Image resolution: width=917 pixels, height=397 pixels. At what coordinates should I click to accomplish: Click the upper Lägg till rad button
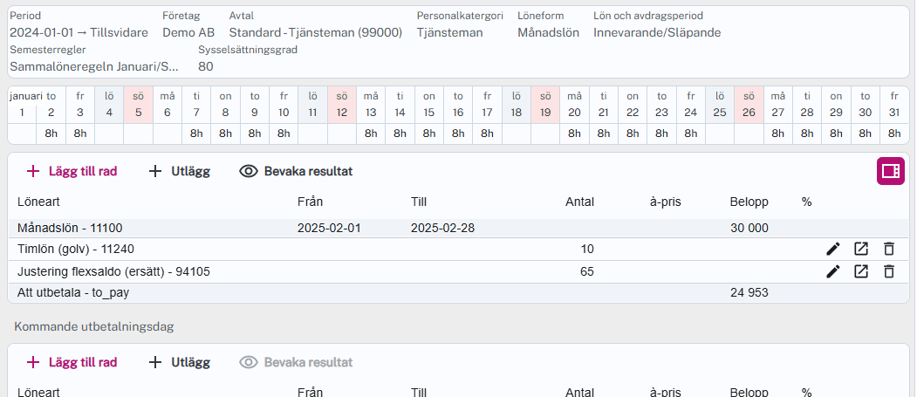(x=72, y=171)
